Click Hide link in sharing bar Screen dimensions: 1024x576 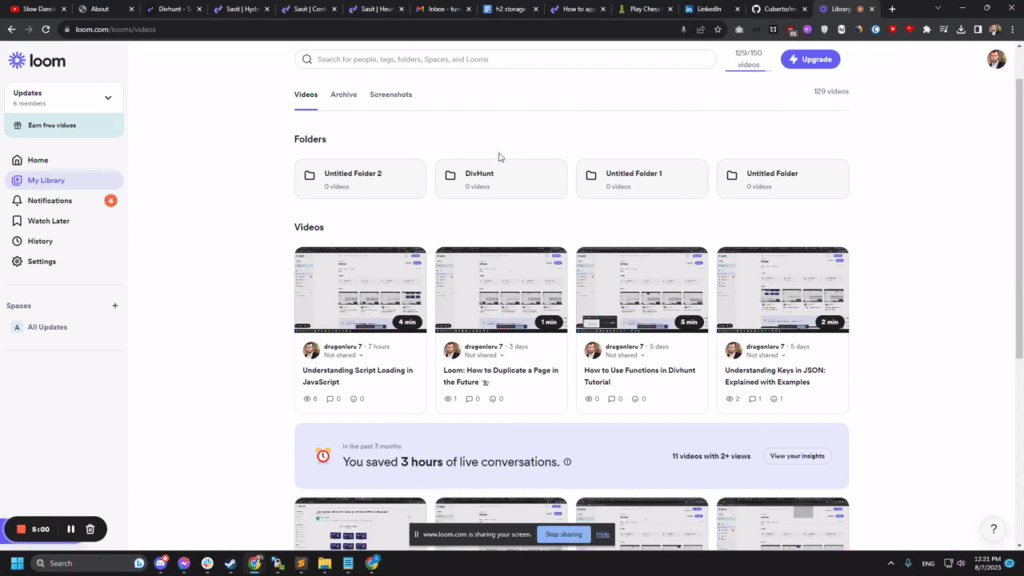[602, 534]
